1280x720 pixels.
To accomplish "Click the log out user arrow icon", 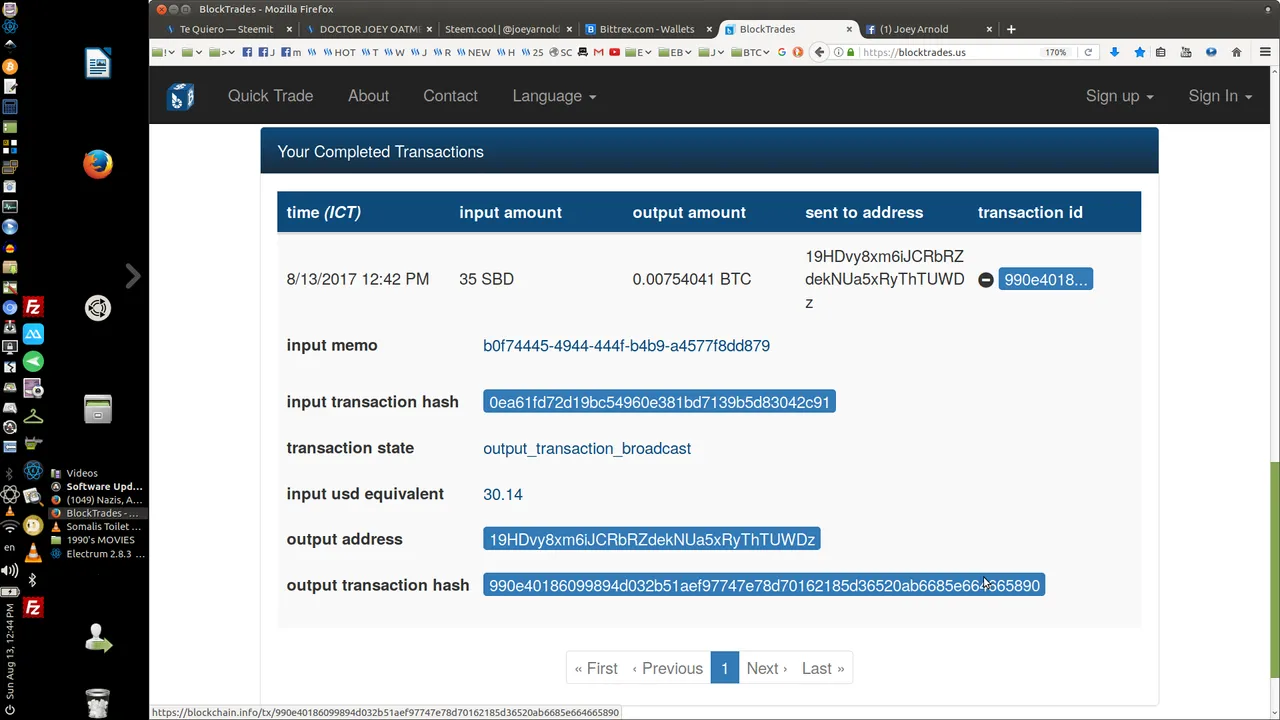I will click(x=98, y=638).
